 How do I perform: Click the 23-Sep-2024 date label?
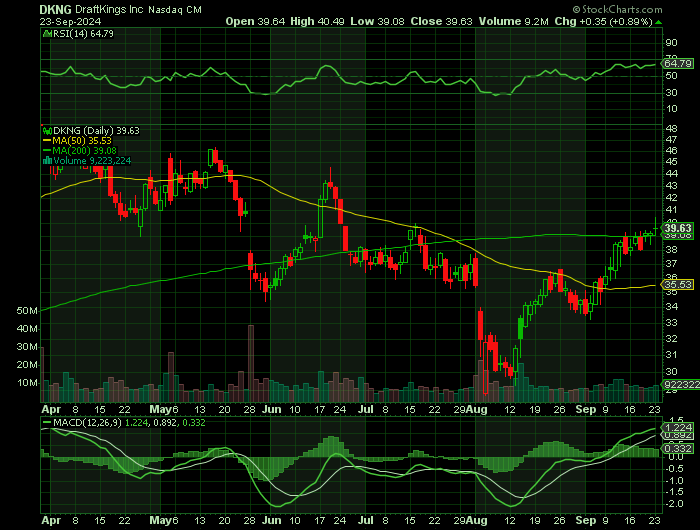tap(70, 21)
